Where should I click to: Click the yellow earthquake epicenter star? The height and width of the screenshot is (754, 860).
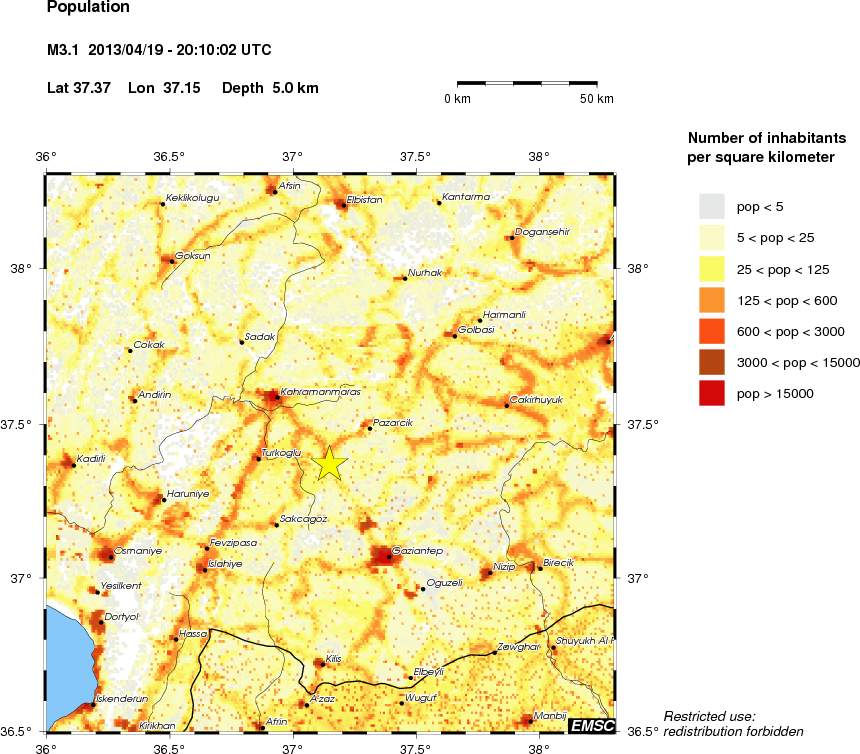pos(330,464)
